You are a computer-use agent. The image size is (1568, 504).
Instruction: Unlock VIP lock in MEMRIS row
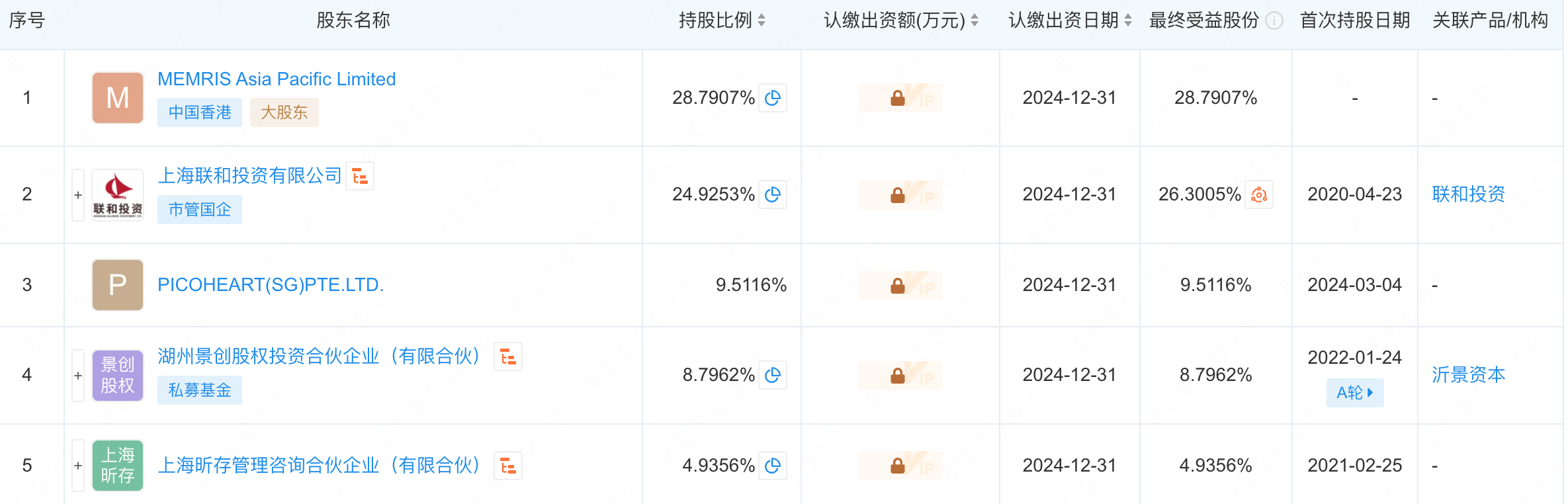point(900,98)
